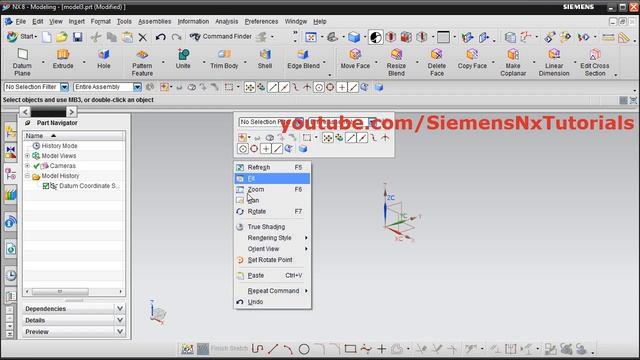Open the Rendering Style submenu

click(x=272, y=238)
